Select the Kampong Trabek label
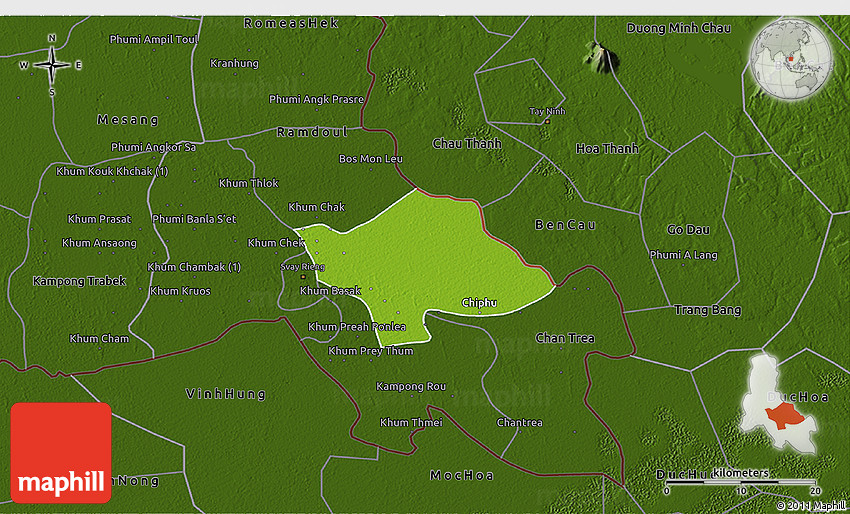This screenshot has width=850, height=514. click(79, 281)
